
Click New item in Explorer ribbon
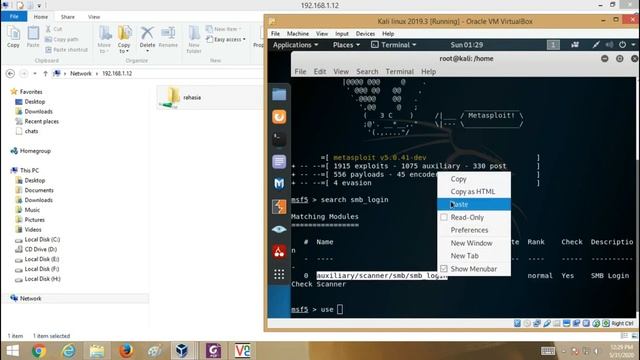coord(223,29)
